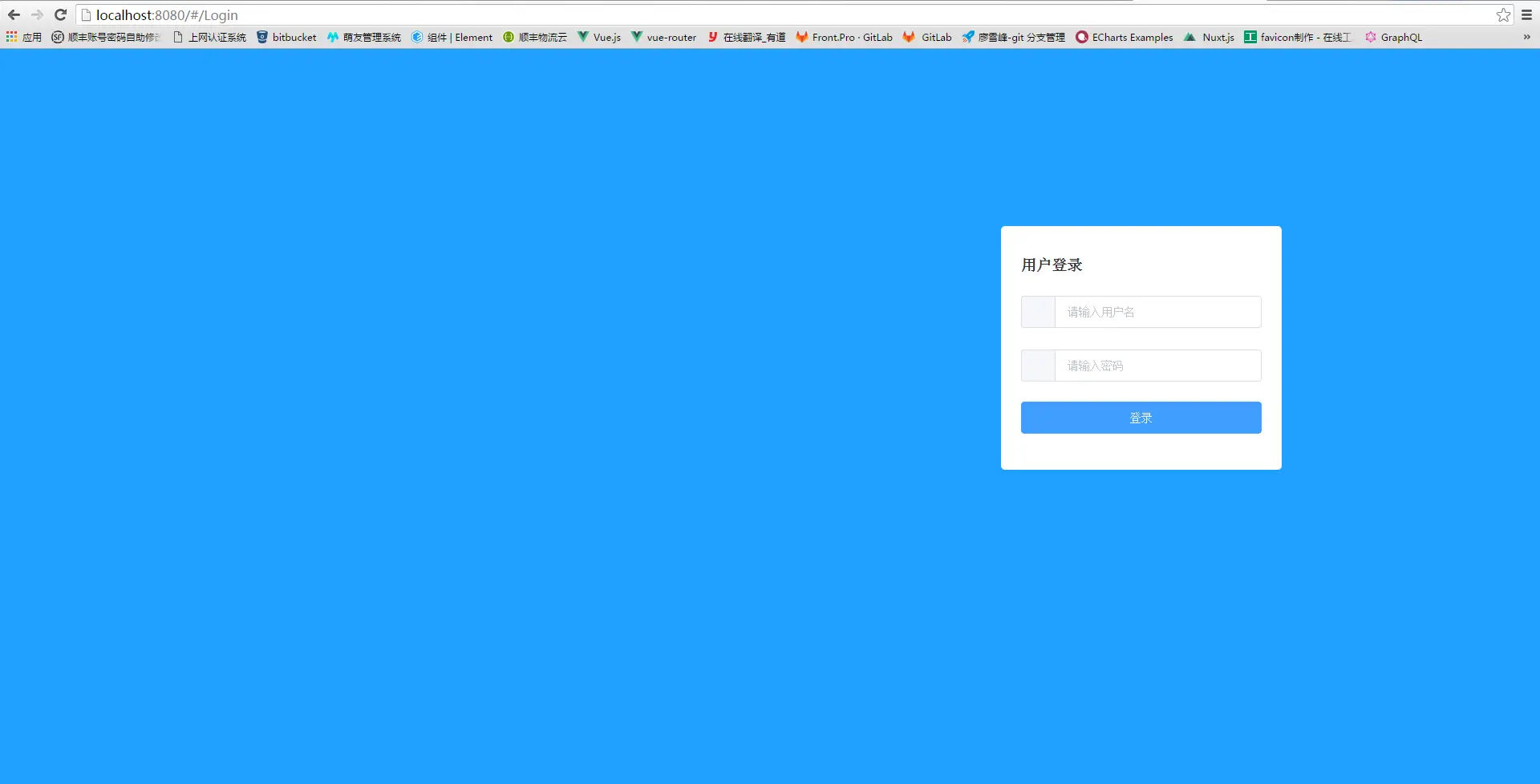
Task: Open the 组件 | Element bookmark
Action: pos(452,37)
